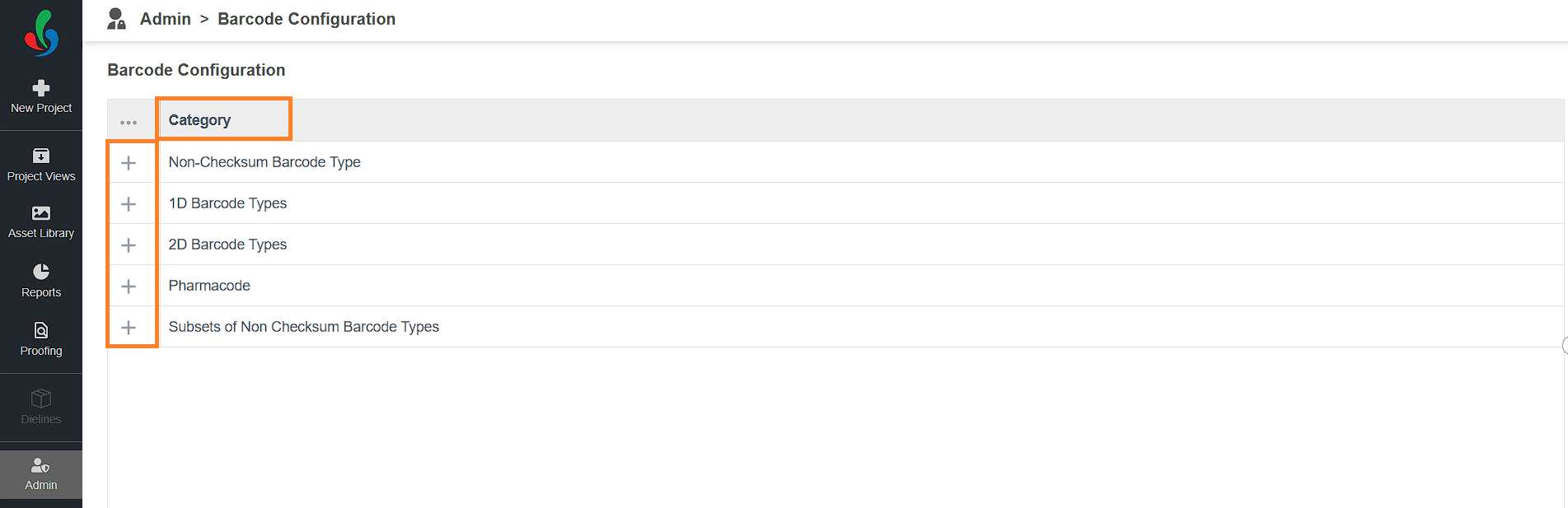Select the Dielines cube icon

(x=41, y=398)
